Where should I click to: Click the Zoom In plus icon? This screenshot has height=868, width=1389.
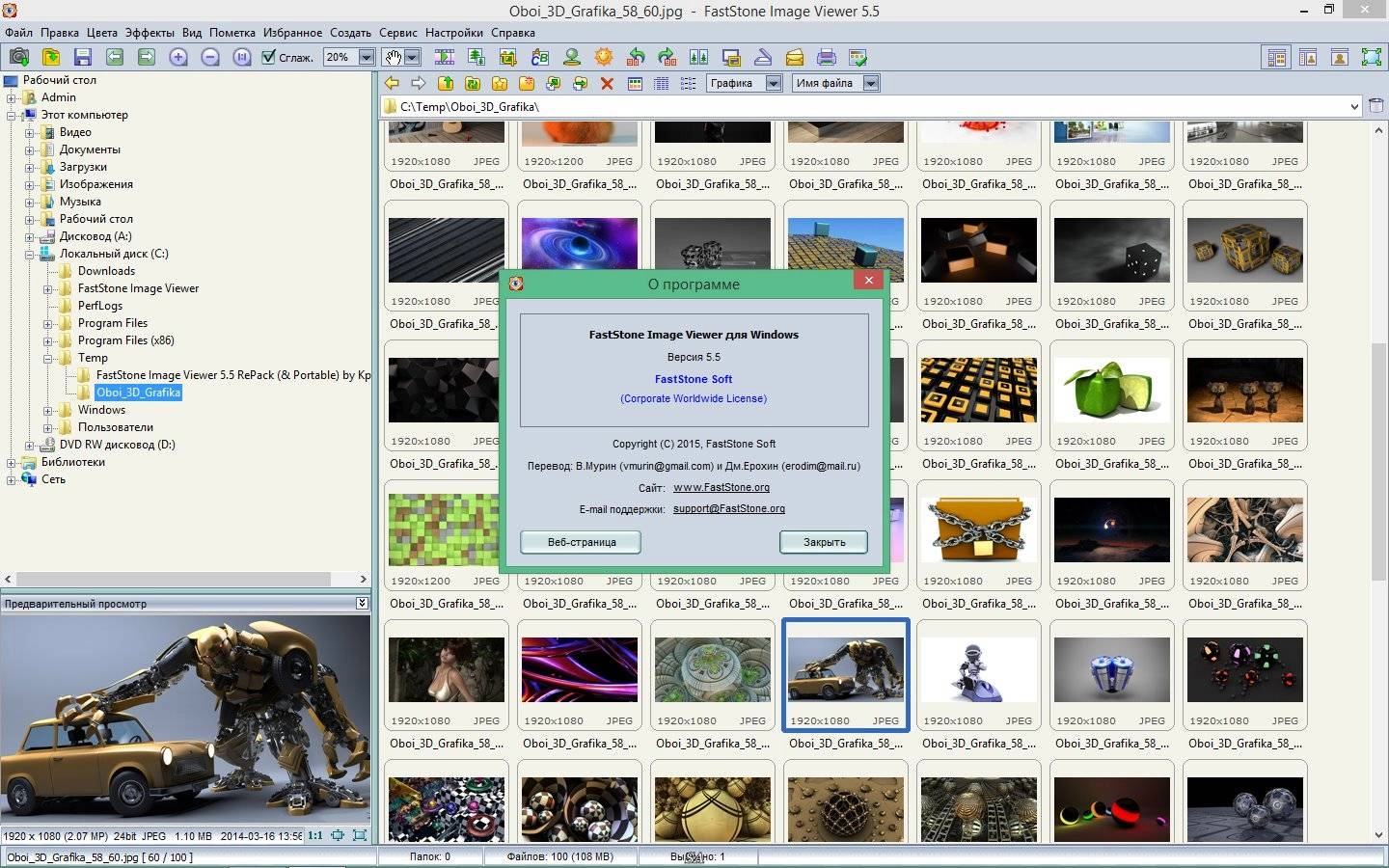pyautogui.click(x=178, y=57)
